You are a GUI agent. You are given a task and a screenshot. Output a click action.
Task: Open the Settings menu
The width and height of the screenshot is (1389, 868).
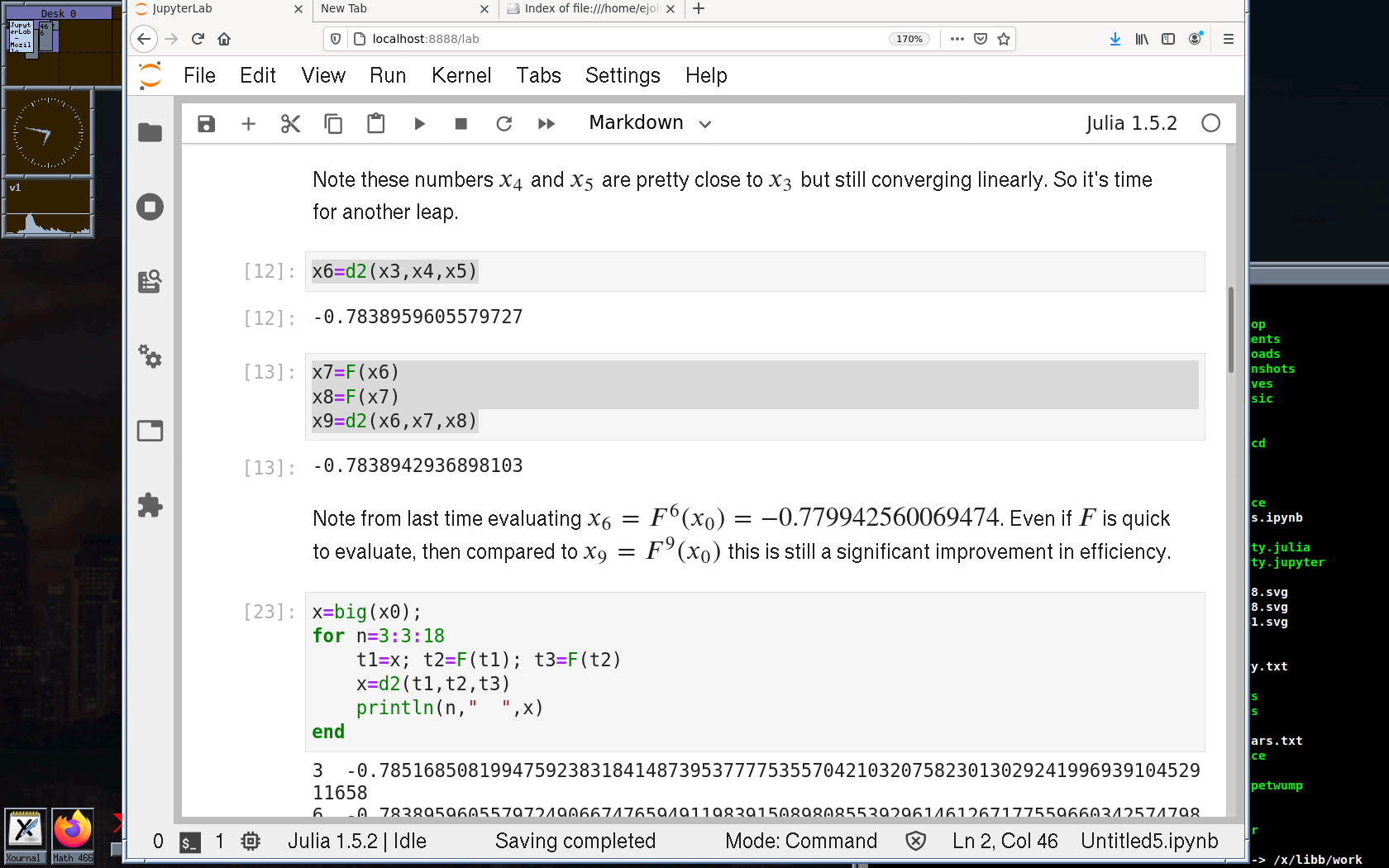[x=622, y=75]
